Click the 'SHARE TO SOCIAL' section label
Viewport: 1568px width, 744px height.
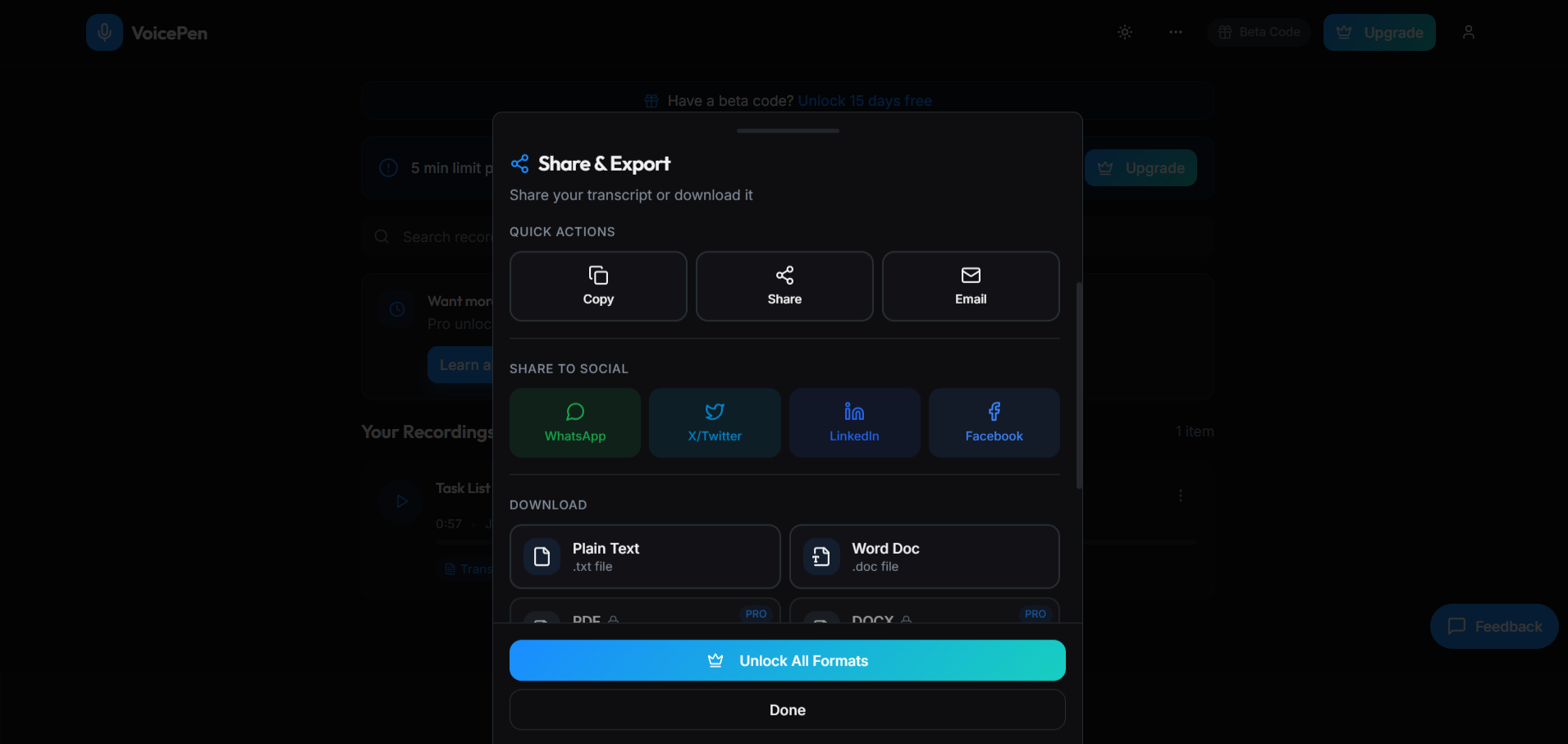pyautogui.click(x=569, y=369)
